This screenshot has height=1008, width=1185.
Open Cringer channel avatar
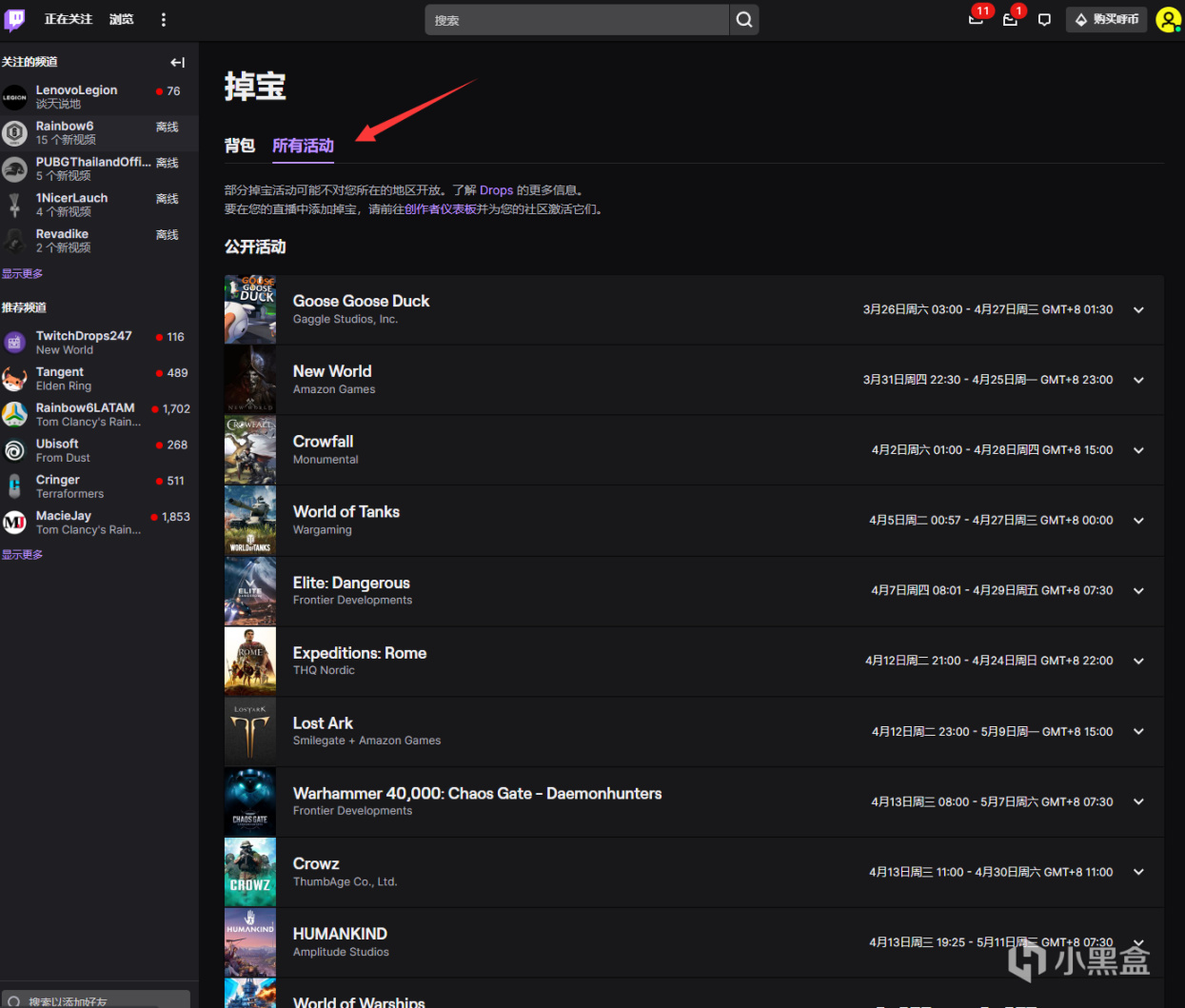[x=14, y=486]
